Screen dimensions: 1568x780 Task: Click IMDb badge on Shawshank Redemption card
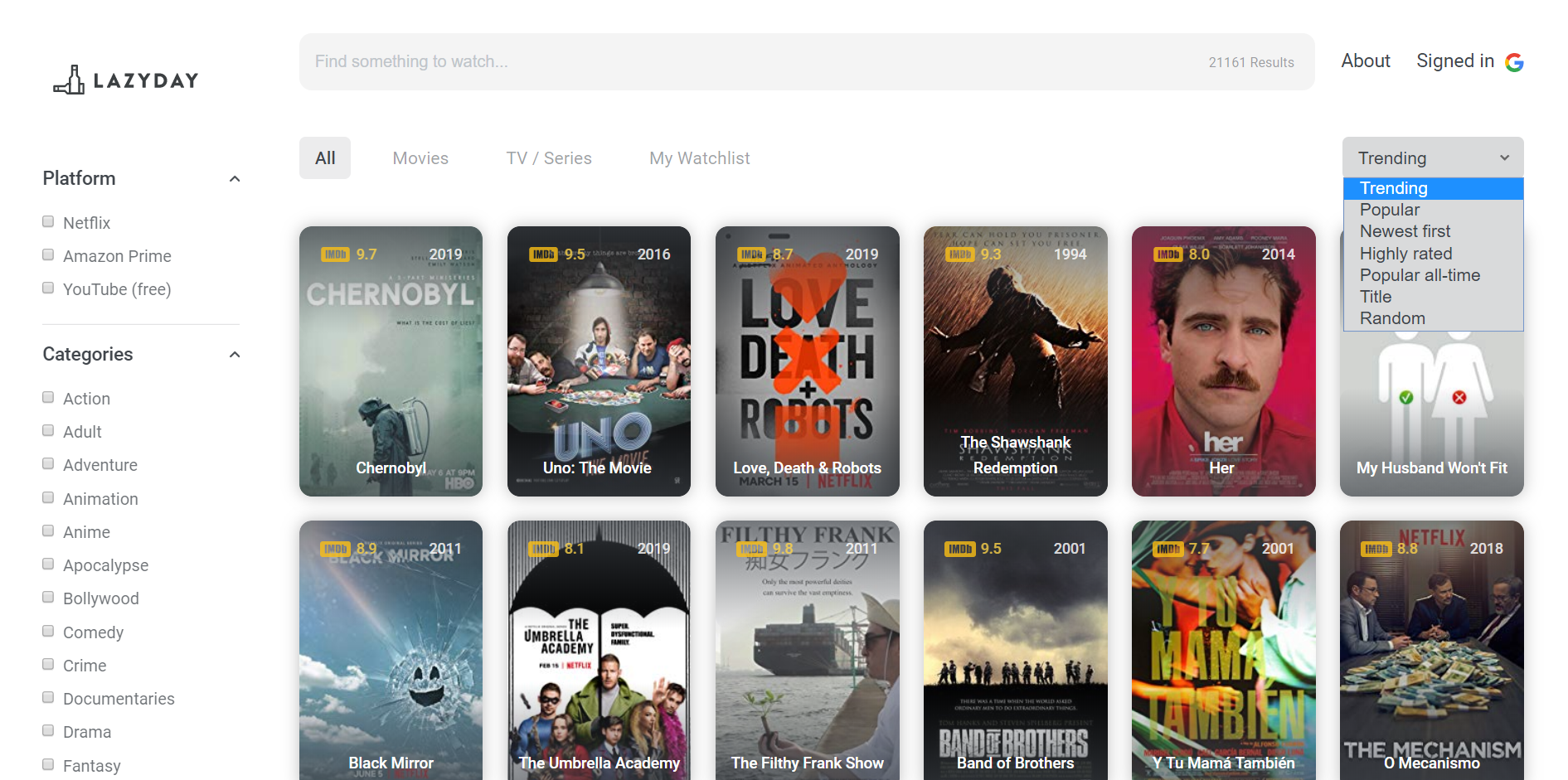[x=960, y=254]
